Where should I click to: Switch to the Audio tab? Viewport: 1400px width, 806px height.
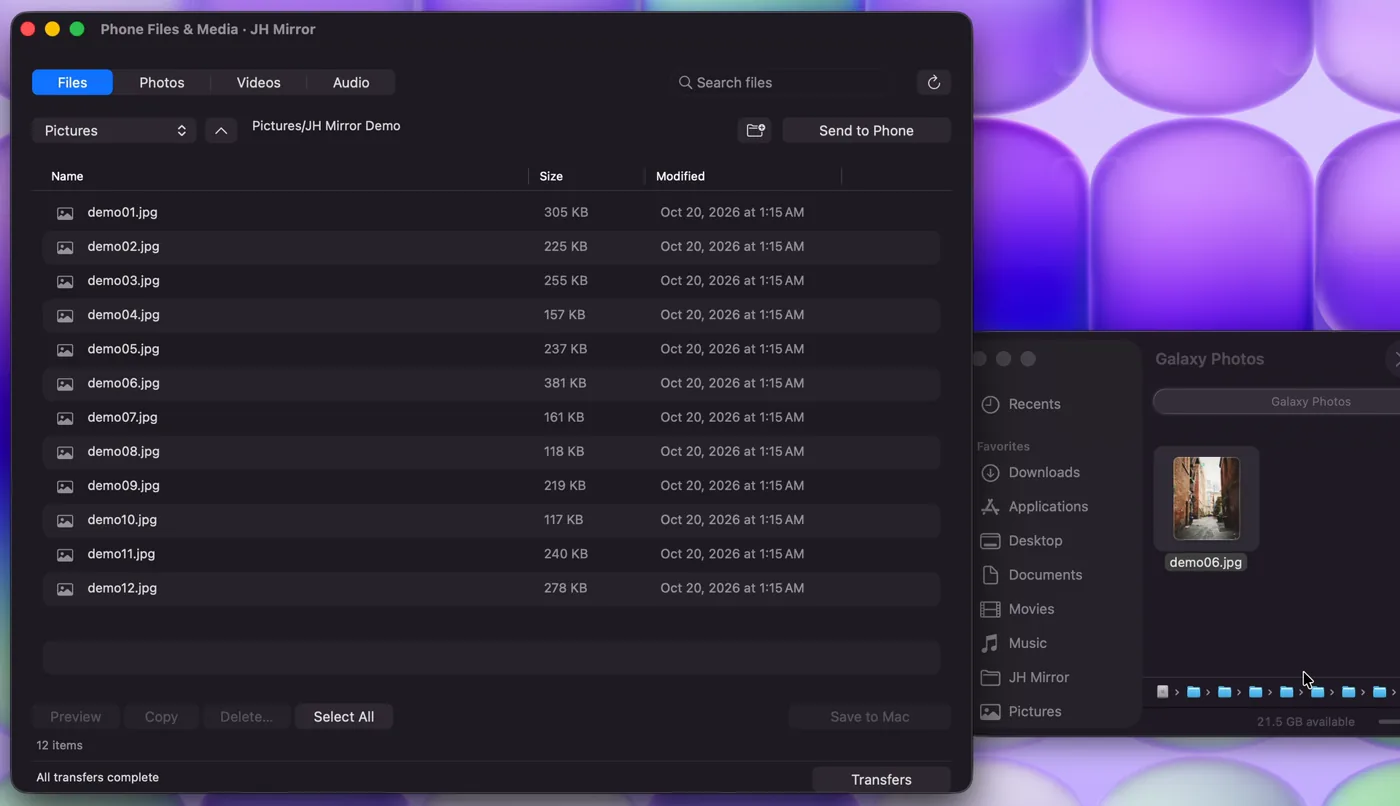tap(351, 83)
